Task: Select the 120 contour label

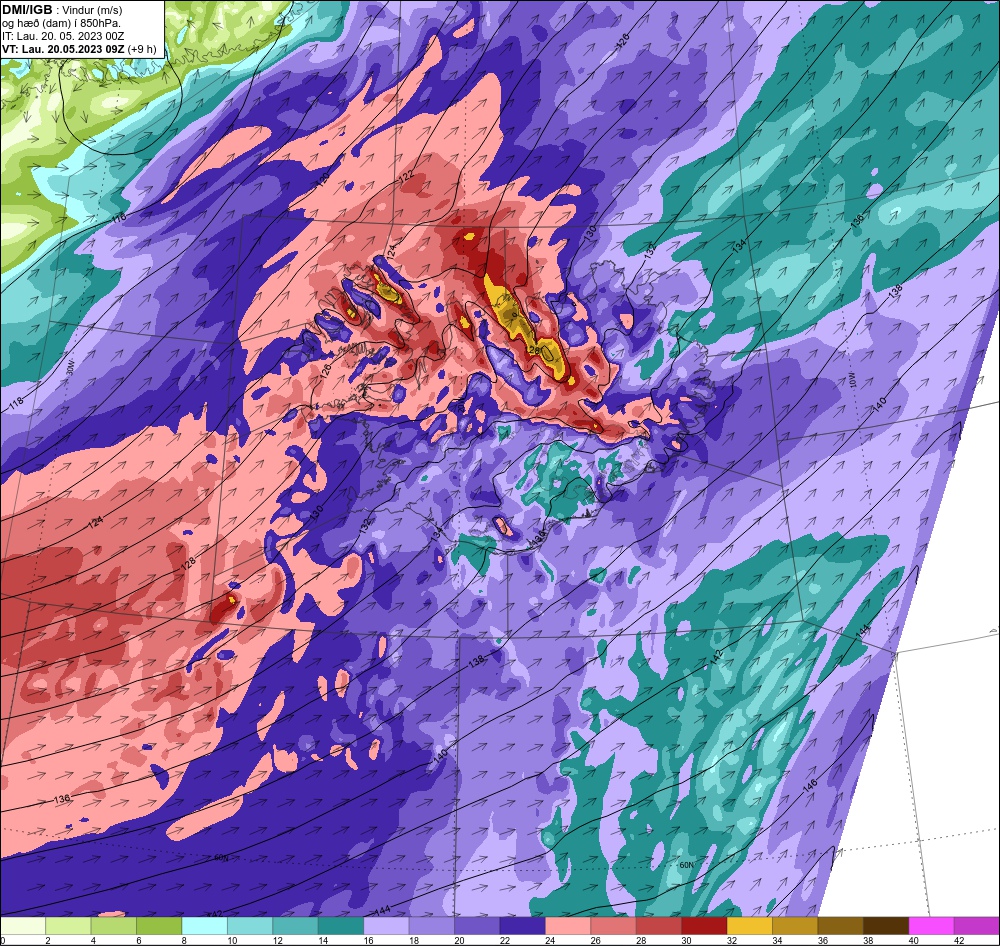Action: (x=324, y=179)
